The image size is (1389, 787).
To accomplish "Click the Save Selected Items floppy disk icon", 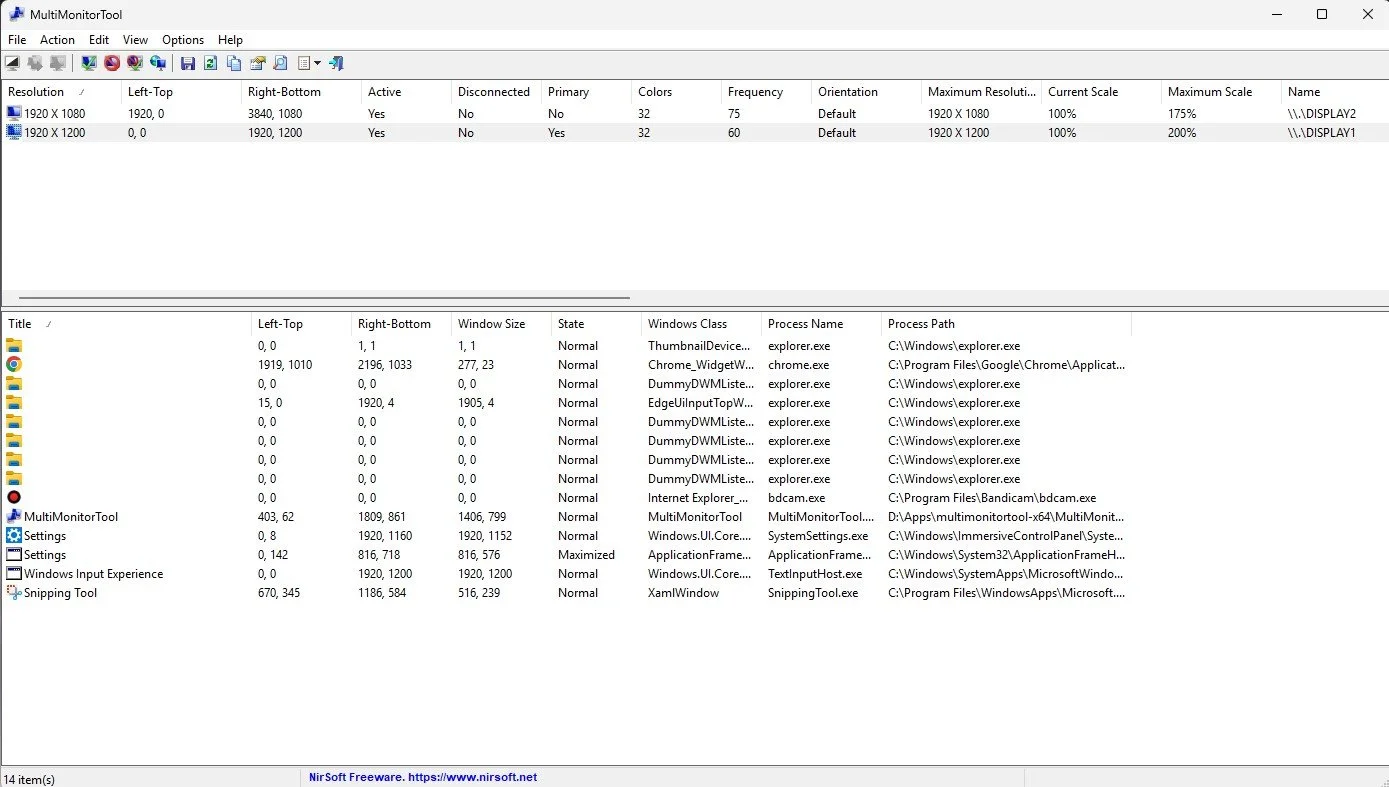I will pos(188,62).
